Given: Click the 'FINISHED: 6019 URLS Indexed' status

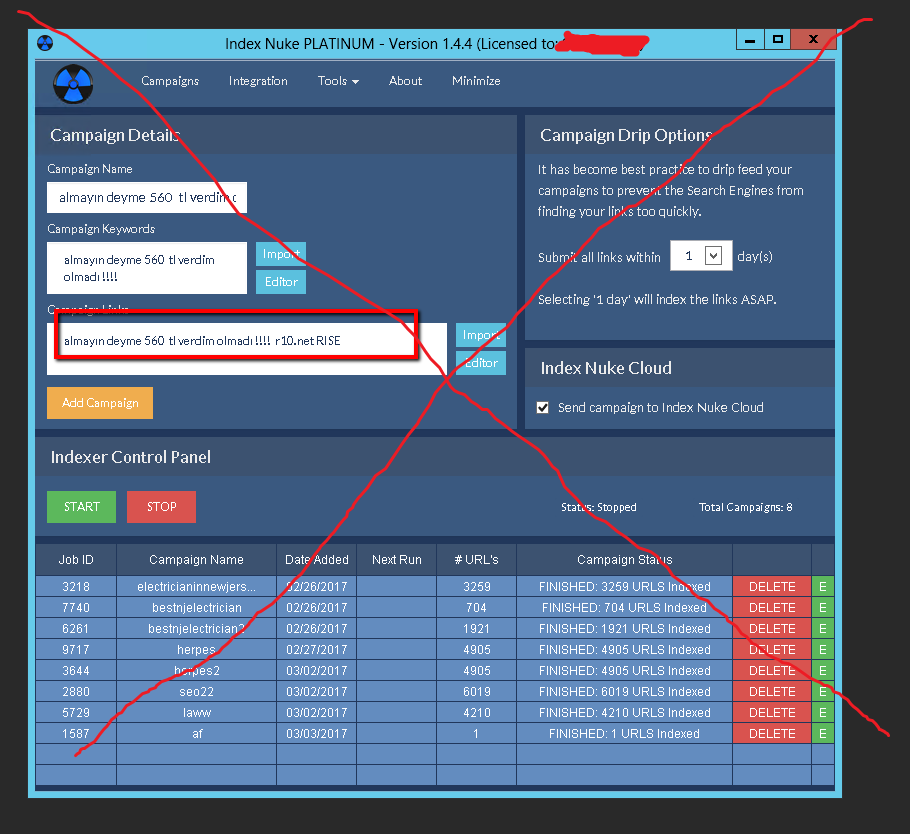Looking at the screenshot, I should 624,691.
